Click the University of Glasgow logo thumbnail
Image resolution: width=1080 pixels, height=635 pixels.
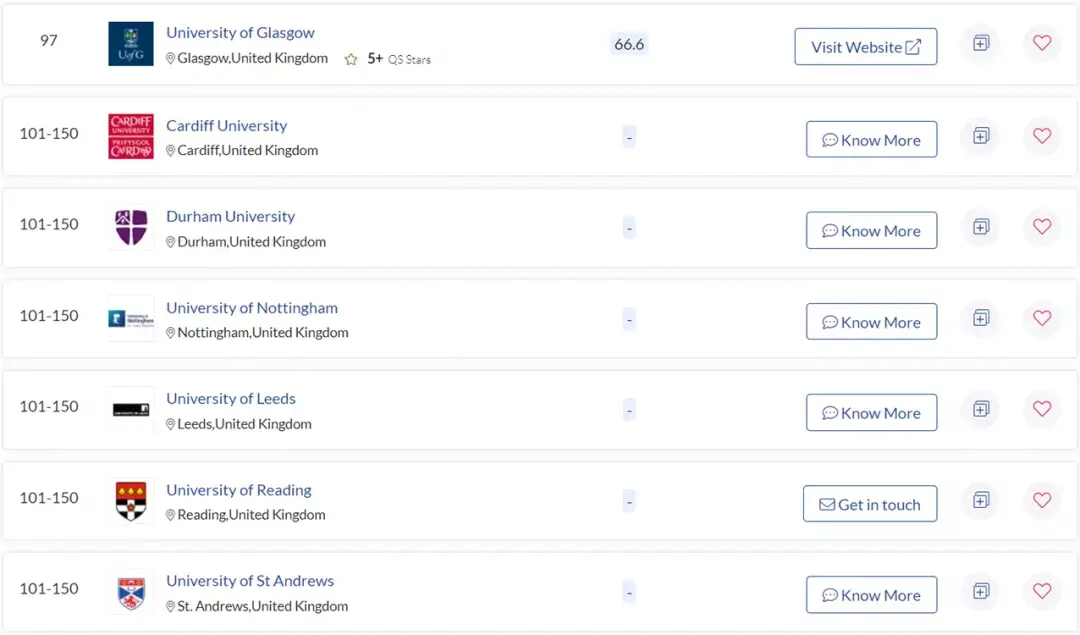131,44
